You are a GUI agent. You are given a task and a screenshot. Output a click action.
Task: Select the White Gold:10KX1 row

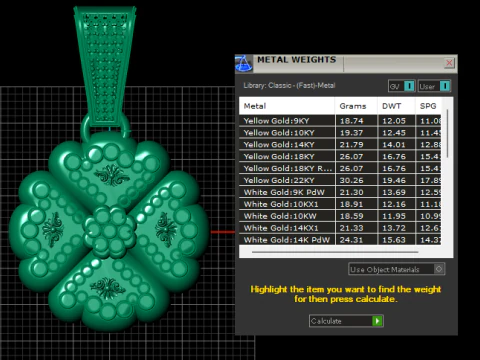(x=340, y=204)
